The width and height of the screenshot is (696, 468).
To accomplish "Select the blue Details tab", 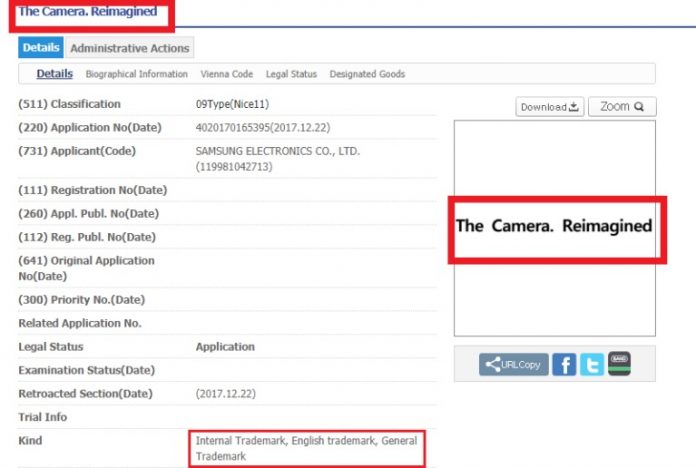I will click(x=41, y=48).
